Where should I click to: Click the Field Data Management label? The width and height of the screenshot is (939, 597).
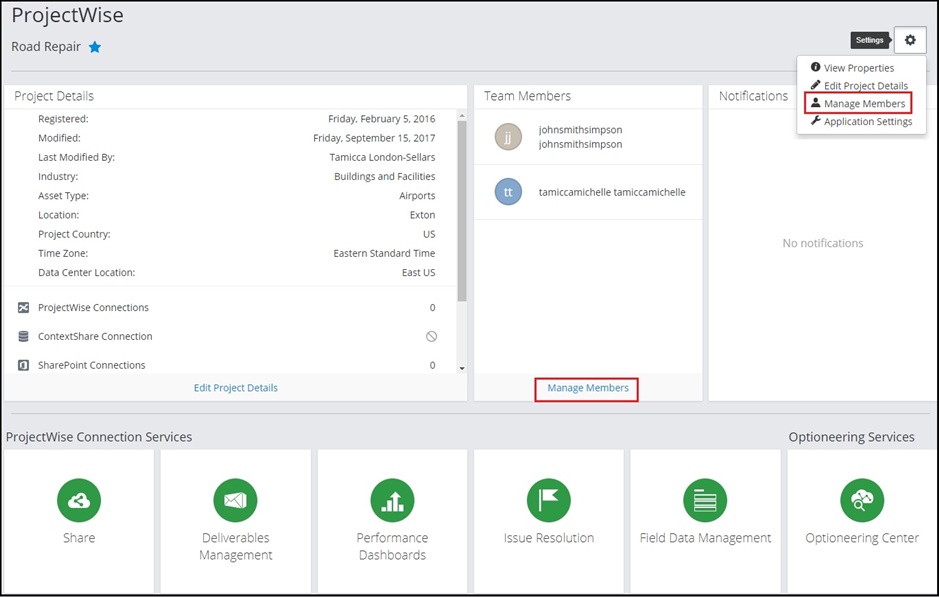click(x=705, y=538)
